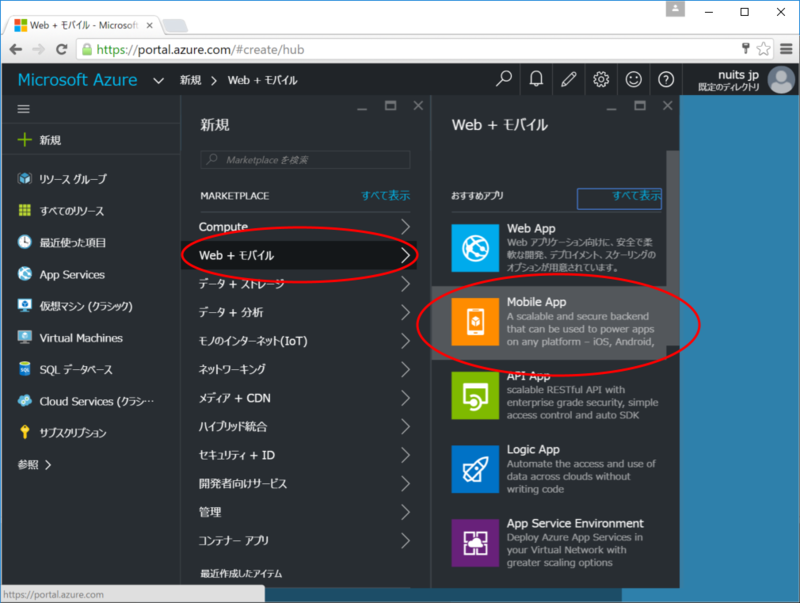Click すべて表示 next to MARKETPLACE

click(x=386, y=195)
